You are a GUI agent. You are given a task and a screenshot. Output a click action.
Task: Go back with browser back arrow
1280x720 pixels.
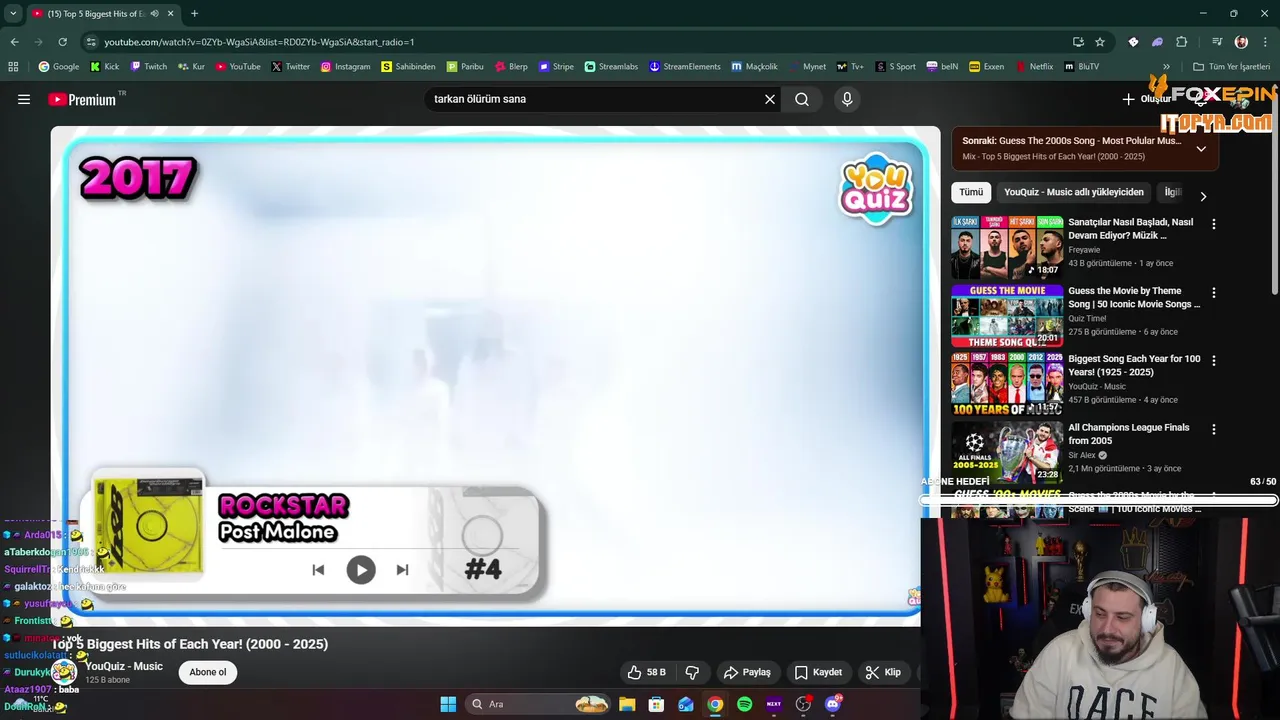[14, 42]
